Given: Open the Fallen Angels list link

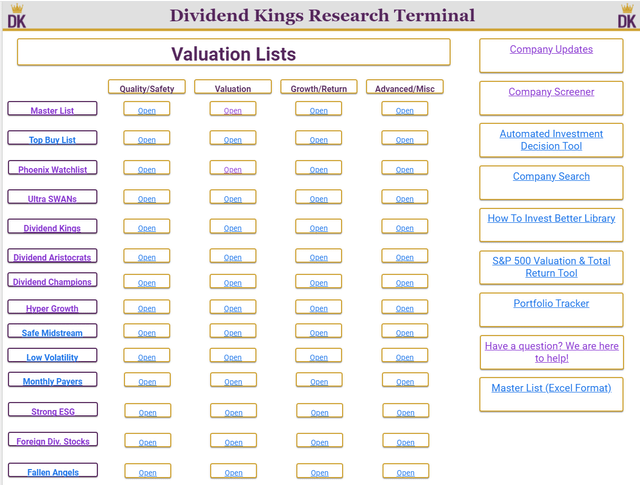Looking at the screenshot, I should pos(53,470).
